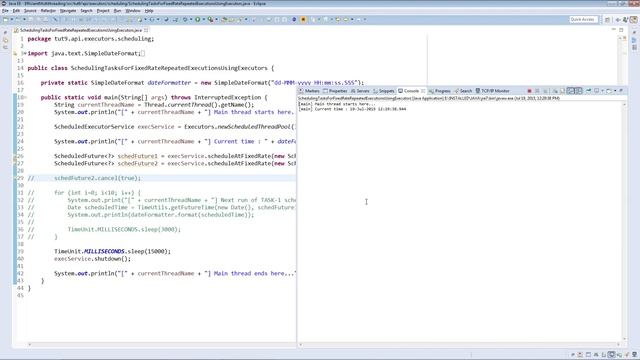The image size is (640, 360).
Task: Click in the Quick Access field
Action: [584, 19]
